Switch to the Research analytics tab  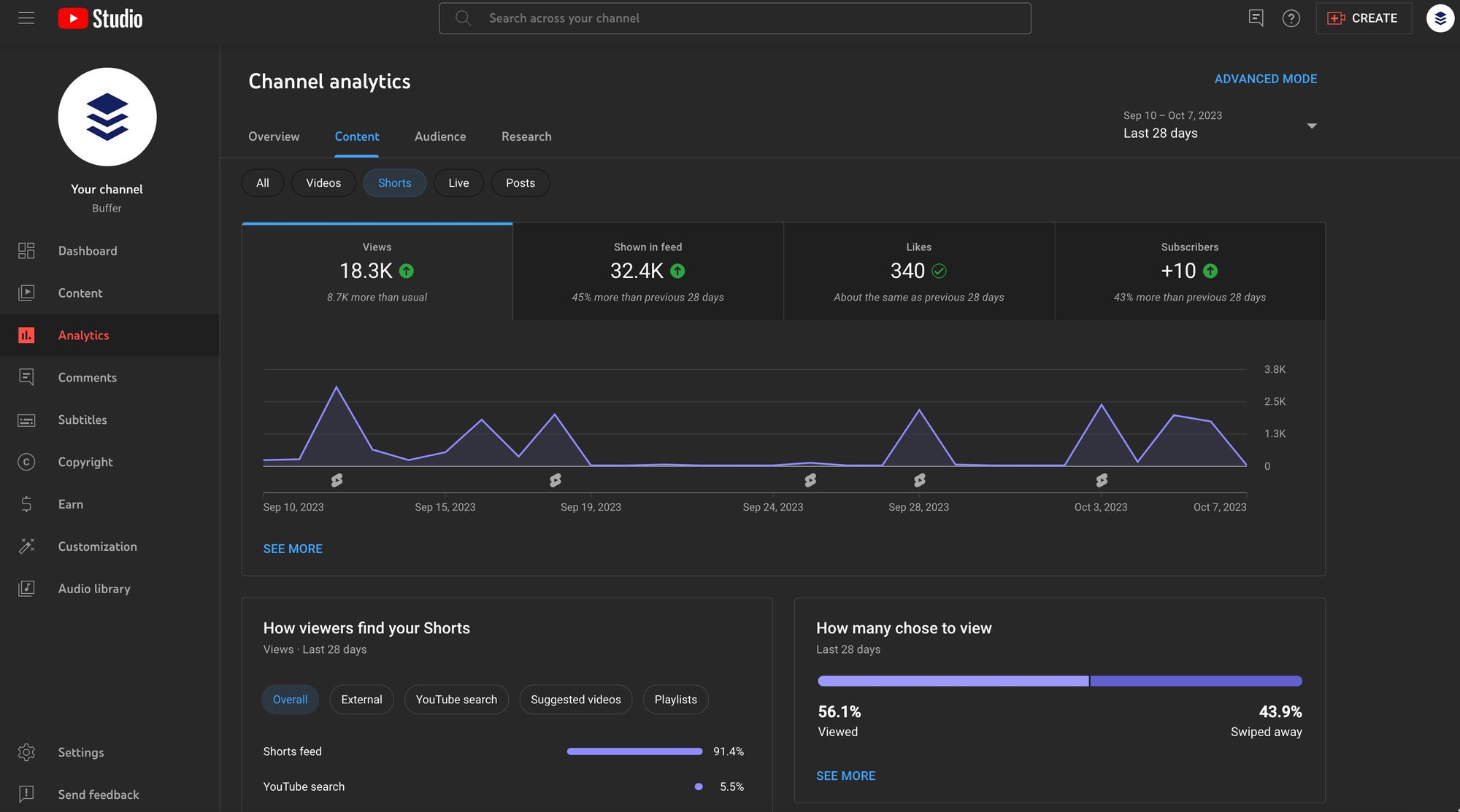tap(526, 136)
